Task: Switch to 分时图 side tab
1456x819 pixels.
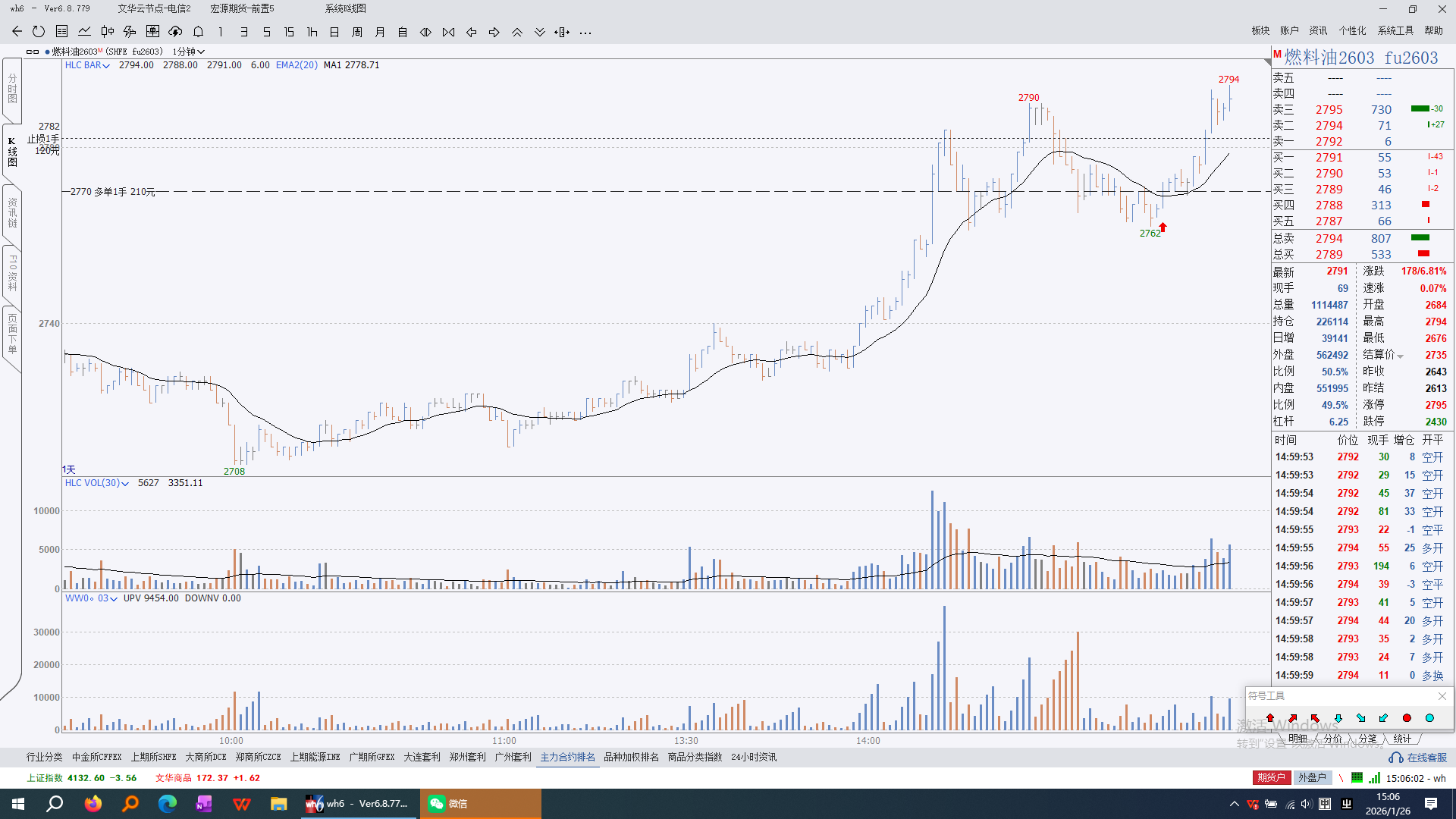Action: tap(12, 89)
